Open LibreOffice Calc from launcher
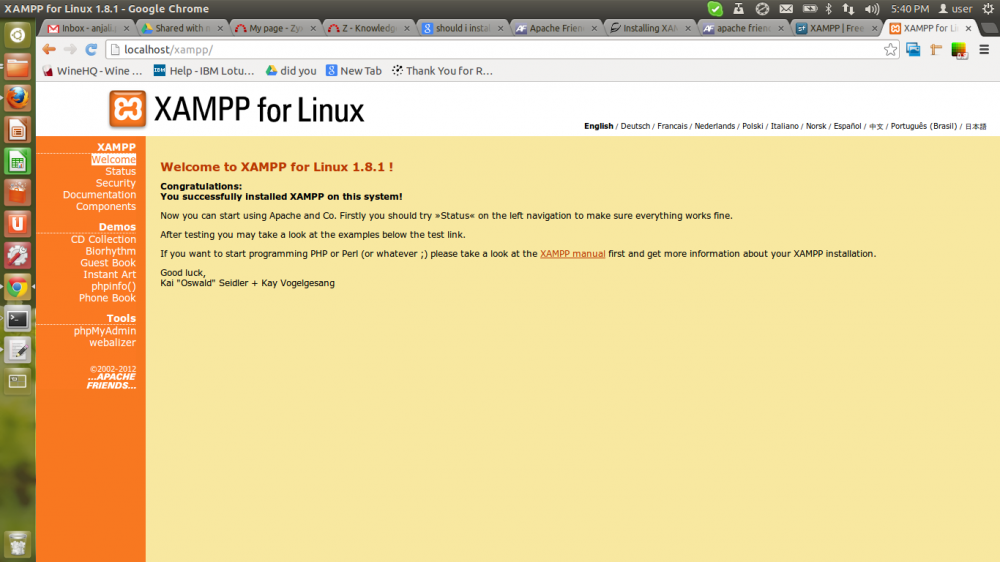 click(x=17, y=161)
